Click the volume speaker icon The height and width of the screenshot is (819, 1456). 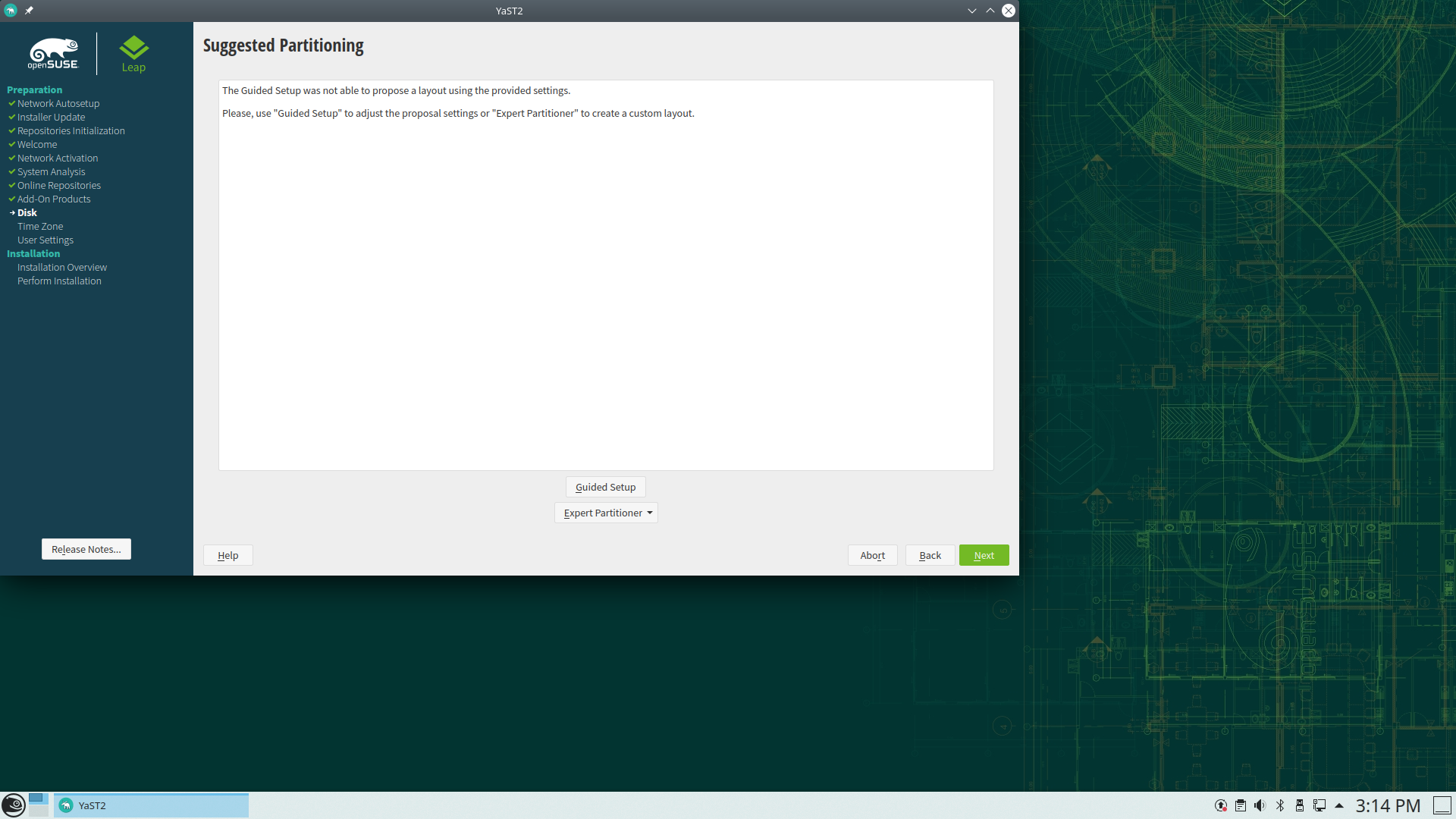(1260, 805)
